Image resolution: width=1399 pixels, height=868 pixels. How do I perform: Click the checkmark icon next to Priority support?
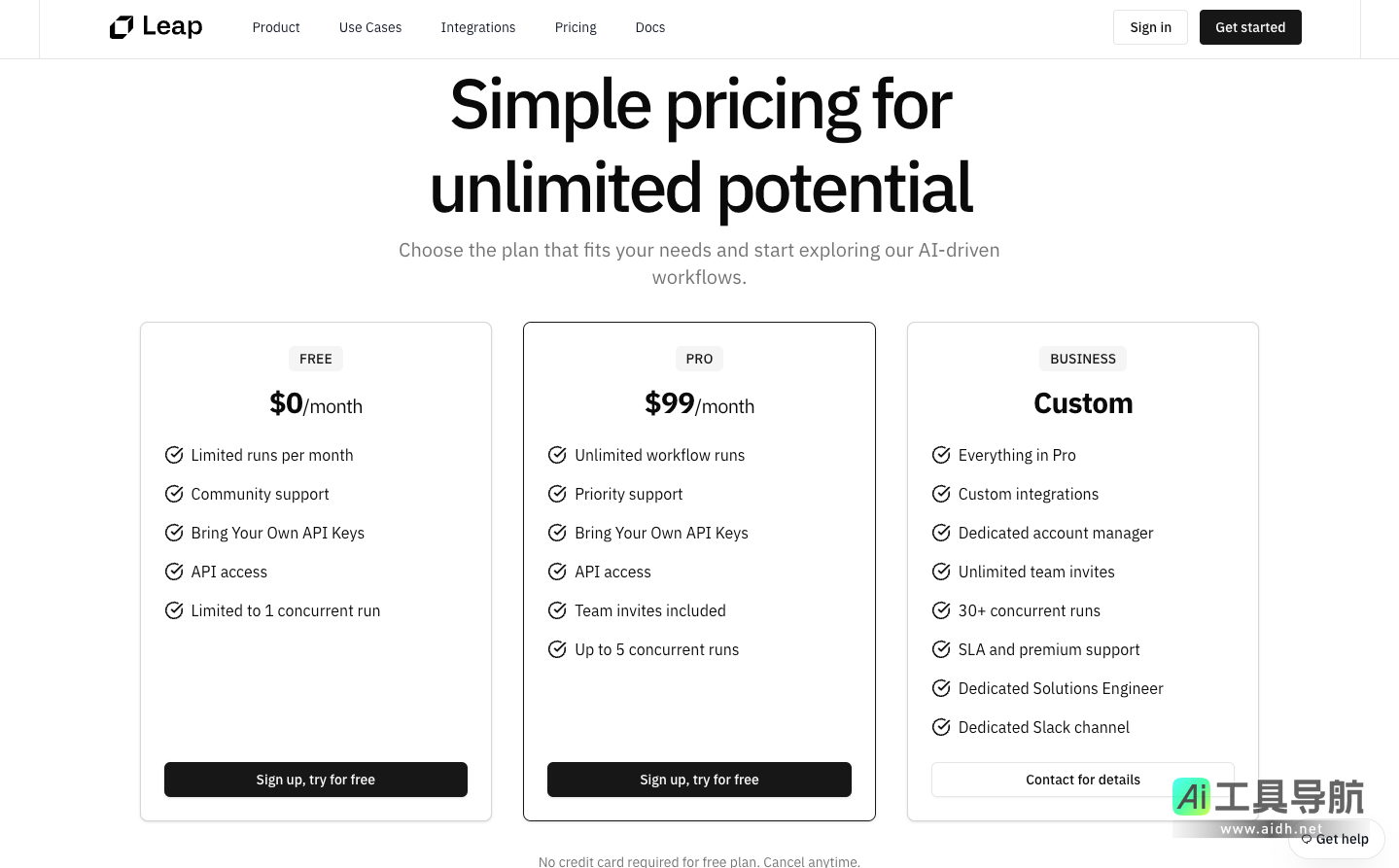(557, 494)
